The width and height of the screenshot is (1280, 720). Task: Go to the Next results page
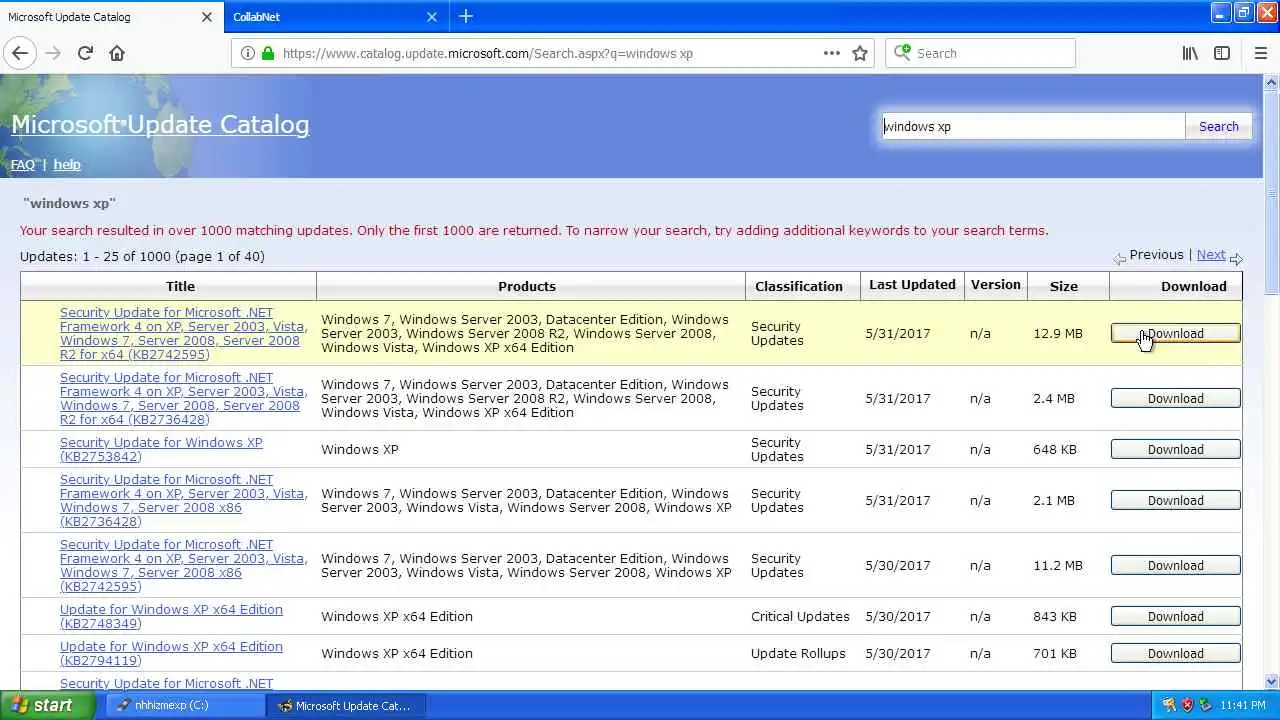tap(1211, 255)
